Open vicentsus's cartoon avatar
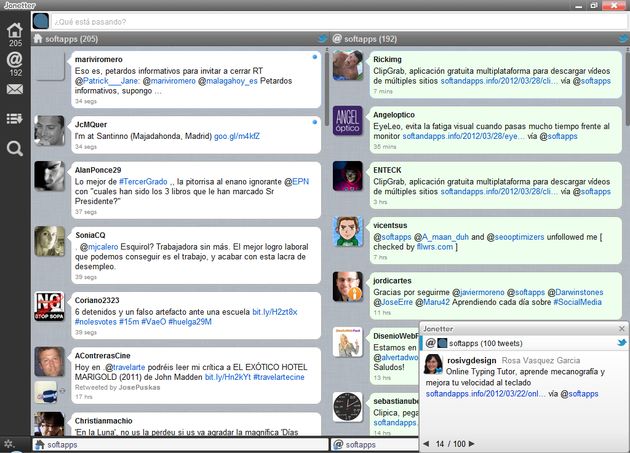 [x=348, y=232]
